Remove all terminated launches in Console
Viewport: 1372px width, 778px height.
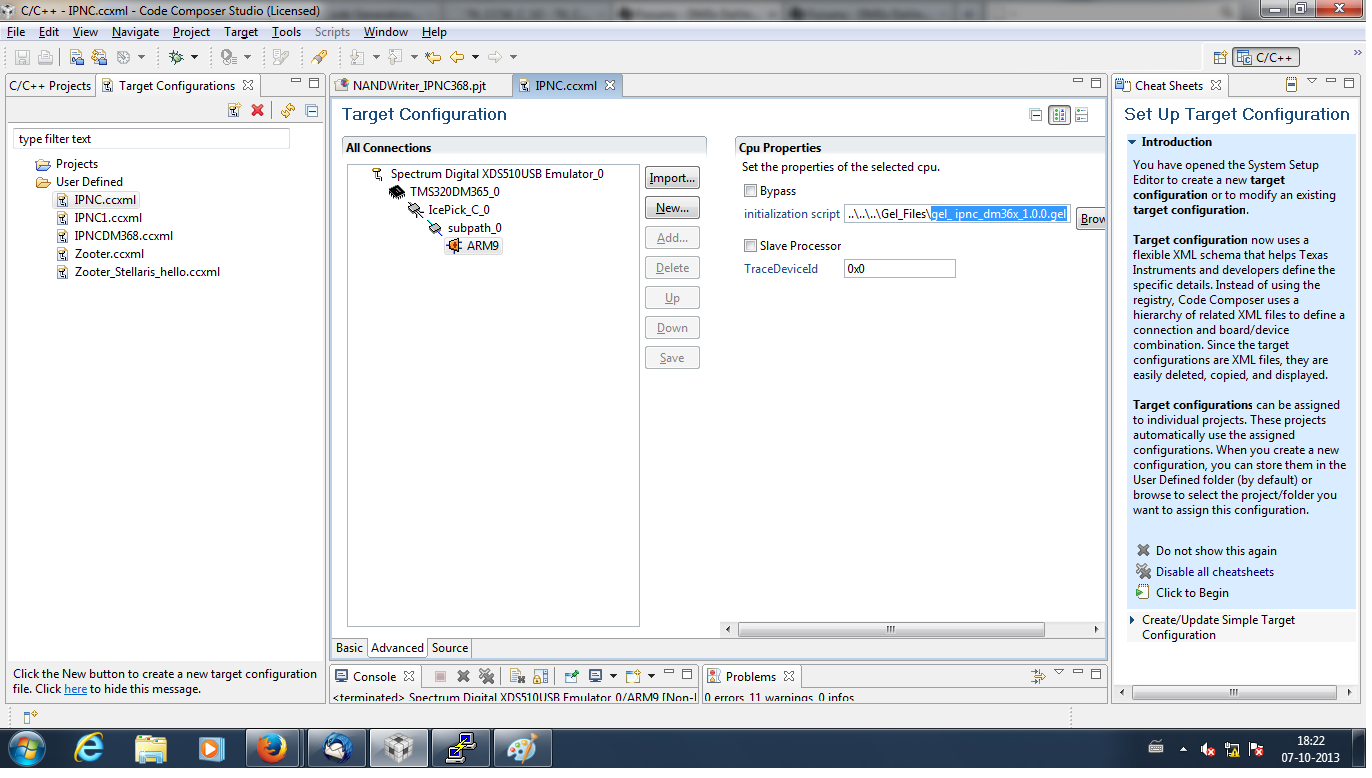486,676
